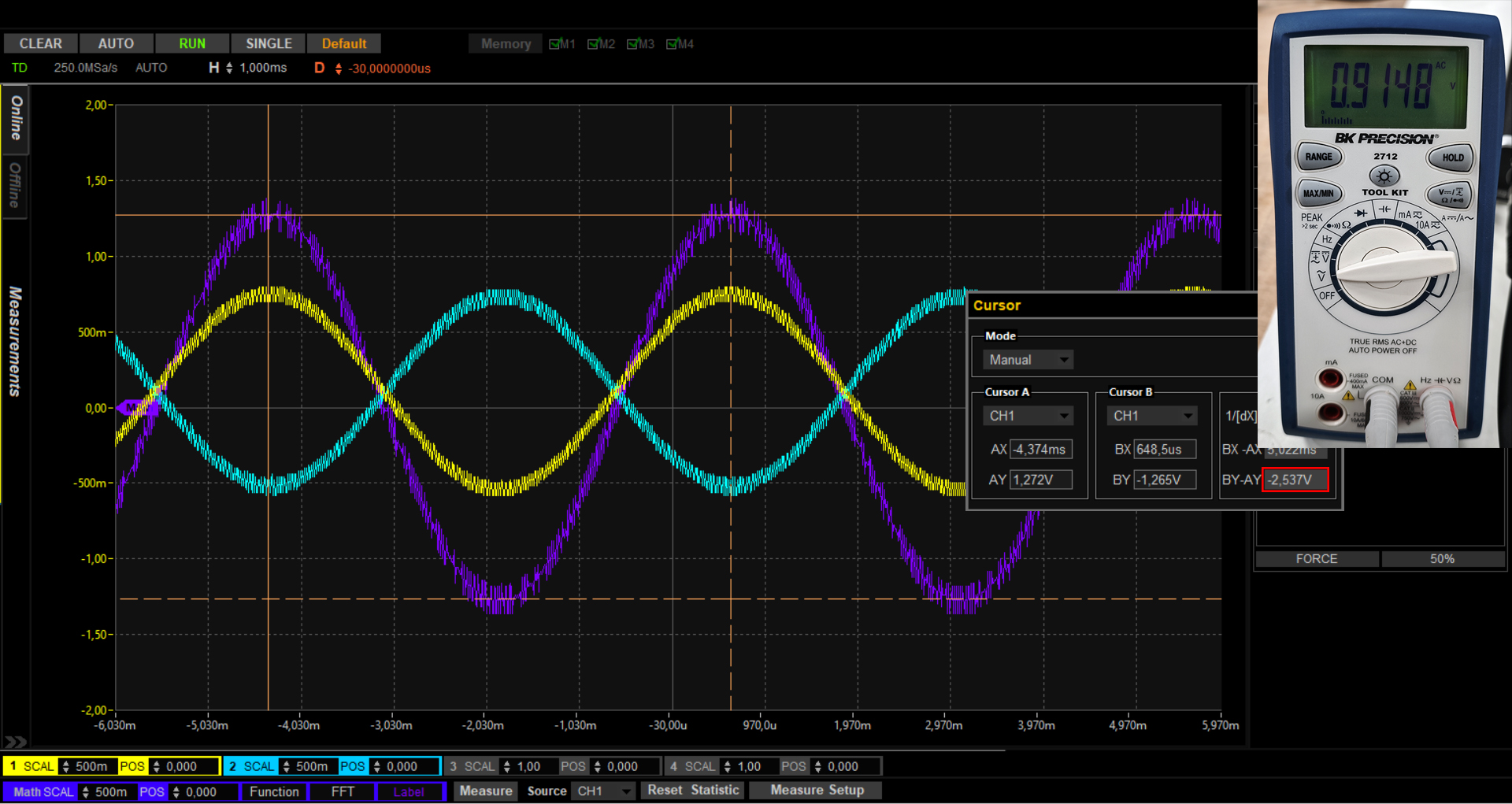
Task: Click the AX cursor value field
Action: click(1041, 450)
